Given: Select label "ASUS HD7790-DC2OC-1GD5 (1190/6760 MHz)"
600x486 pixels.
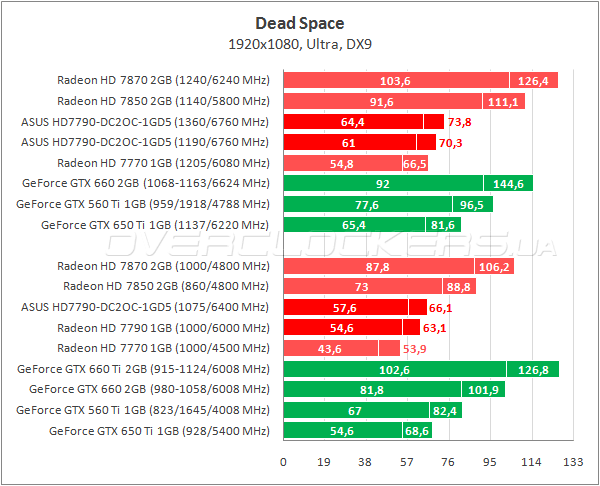Looking at the screenshot, I should click(x=145, y=142).
